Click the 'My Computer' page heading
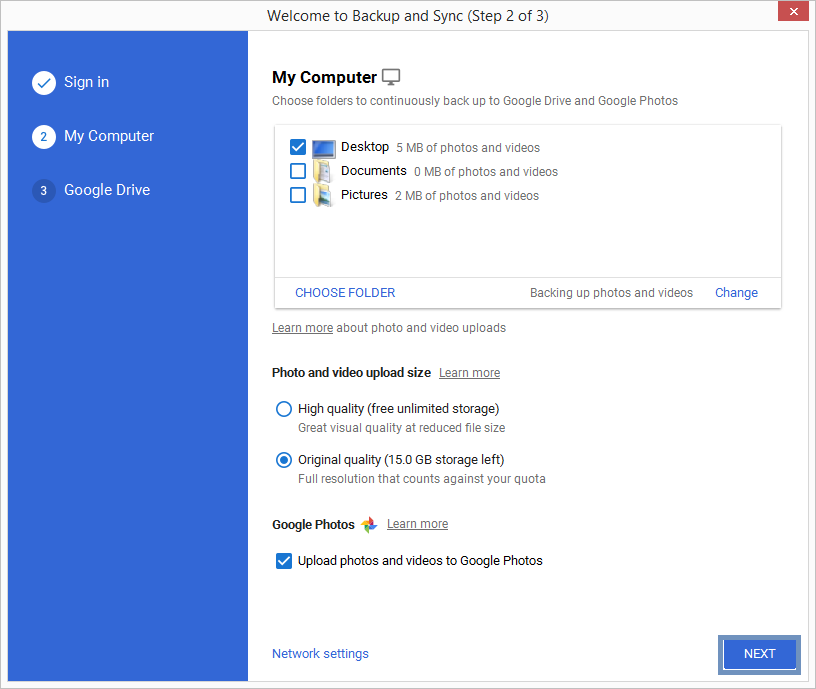The image size is (816, 689). click(324, 78)
